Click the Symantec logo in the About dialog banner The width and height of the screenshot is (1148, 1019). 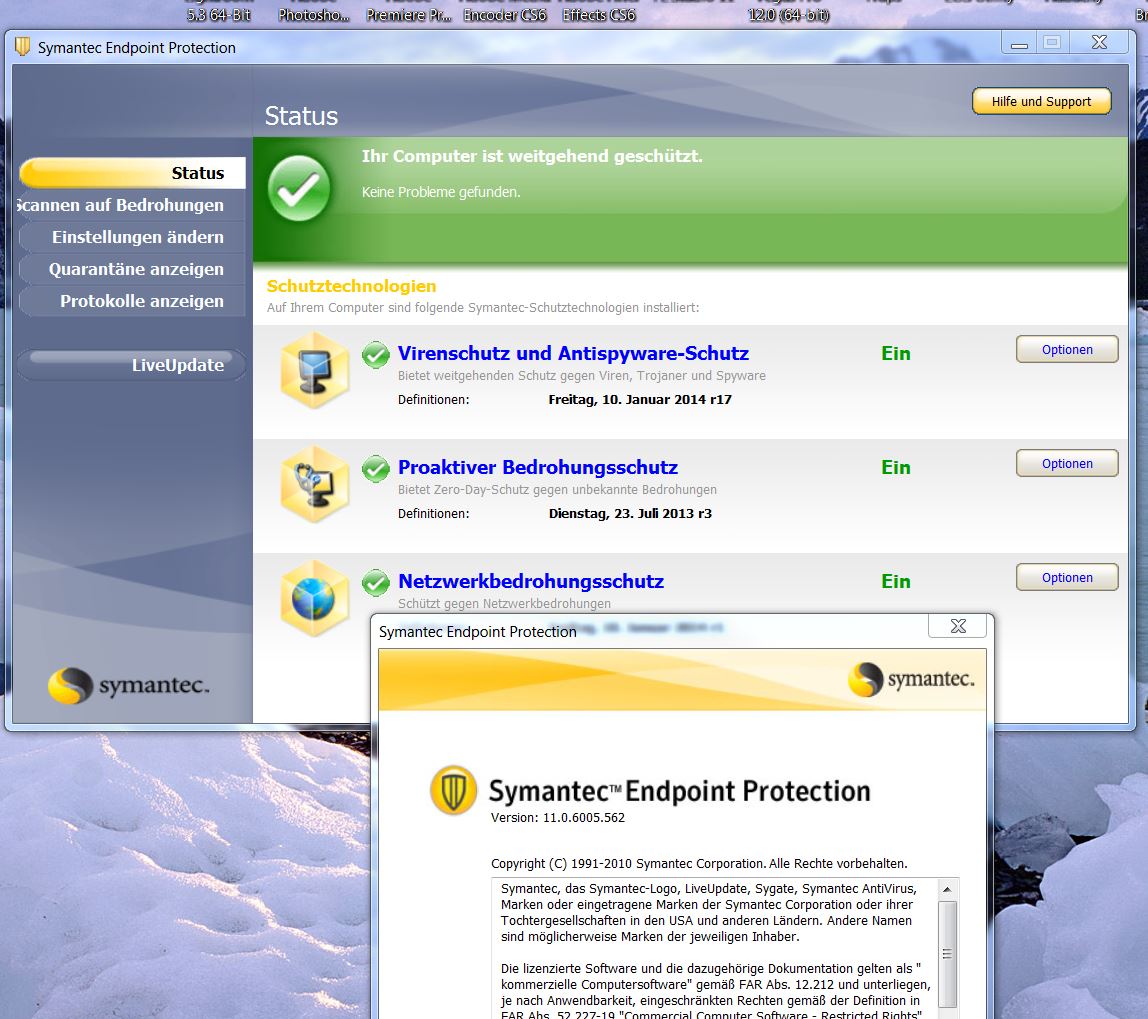[x=912, y=679]
